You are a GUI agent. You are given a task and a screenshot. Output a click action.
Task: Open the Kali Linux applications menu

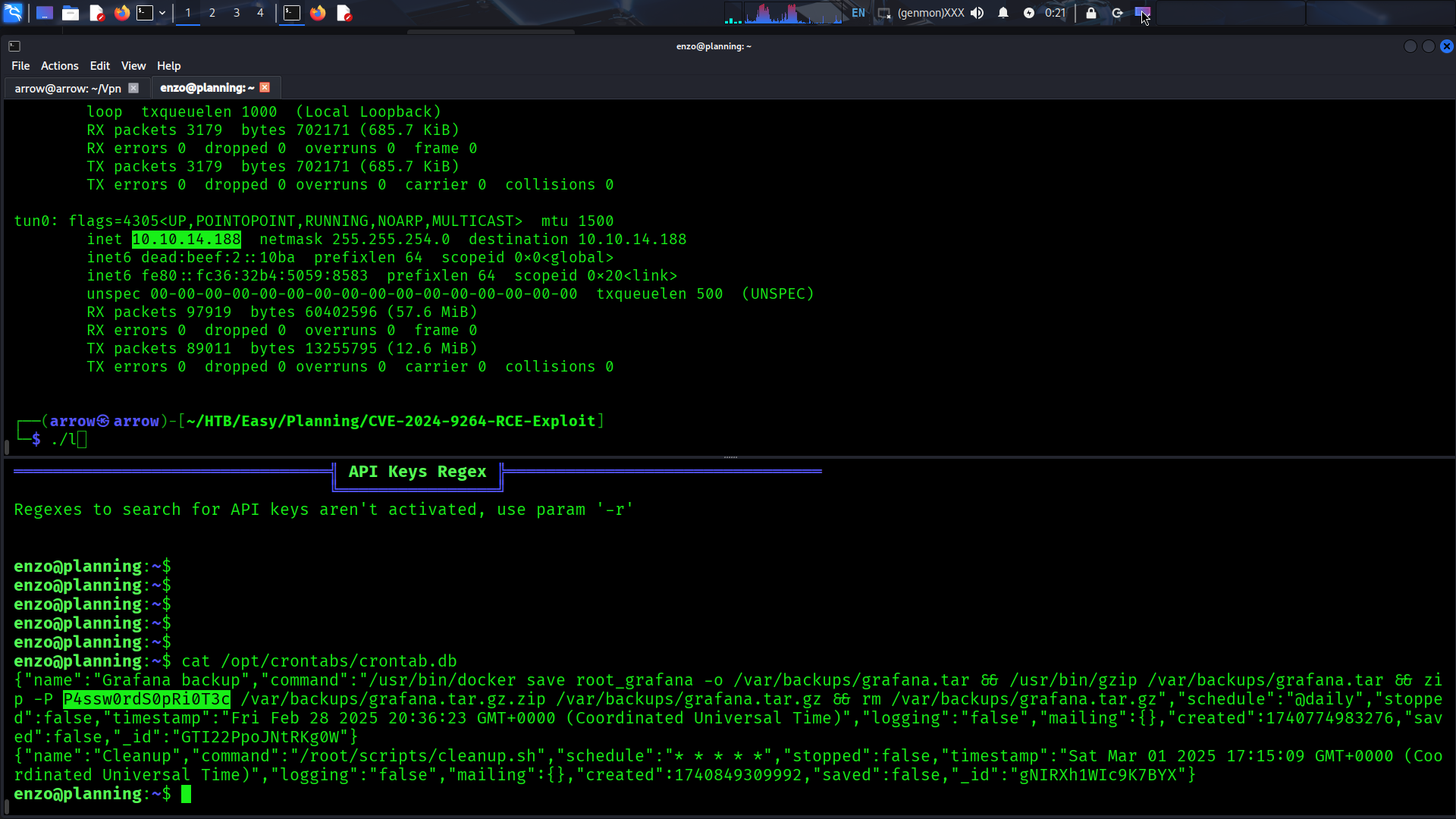coord(14,13)
